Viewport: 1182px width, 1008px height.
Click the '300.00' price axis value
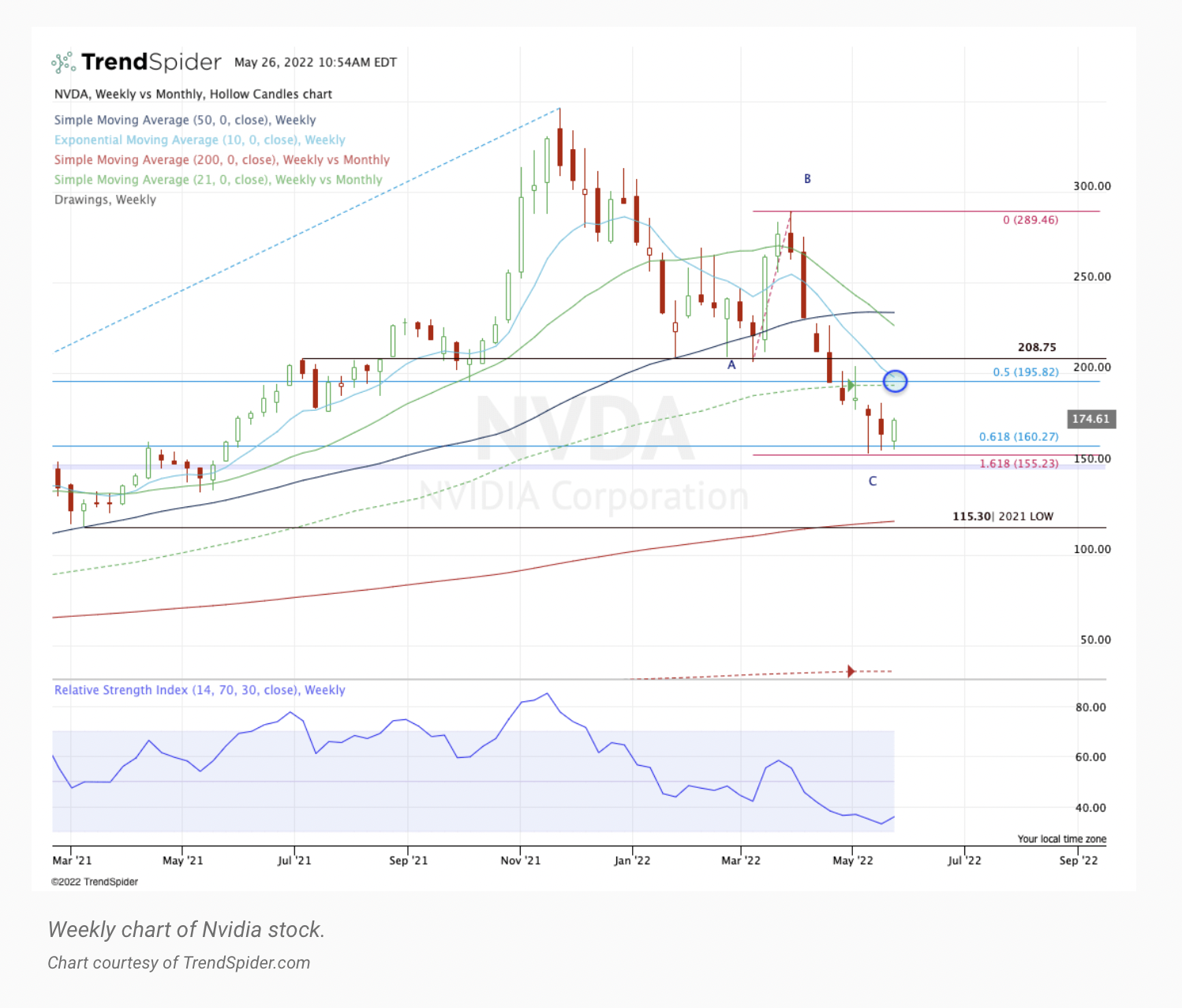(1092, 186)
